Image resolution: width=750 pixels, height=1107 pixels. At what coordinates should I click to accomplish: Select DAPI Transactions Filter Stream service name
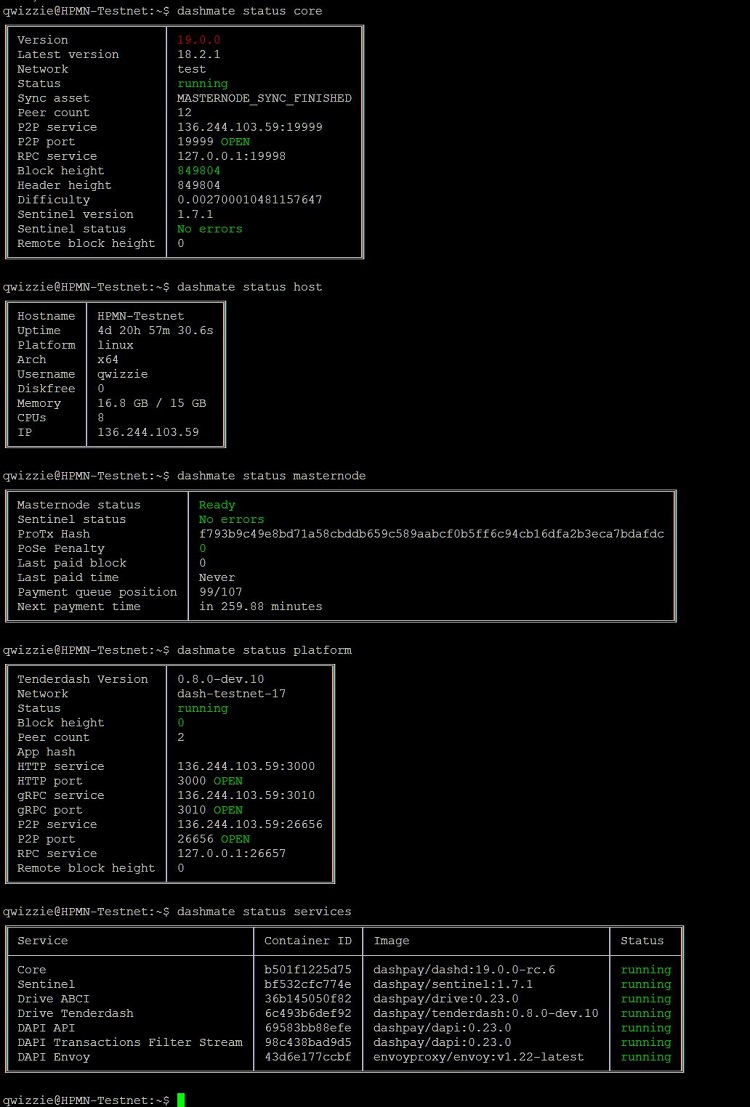point(130,1042)
